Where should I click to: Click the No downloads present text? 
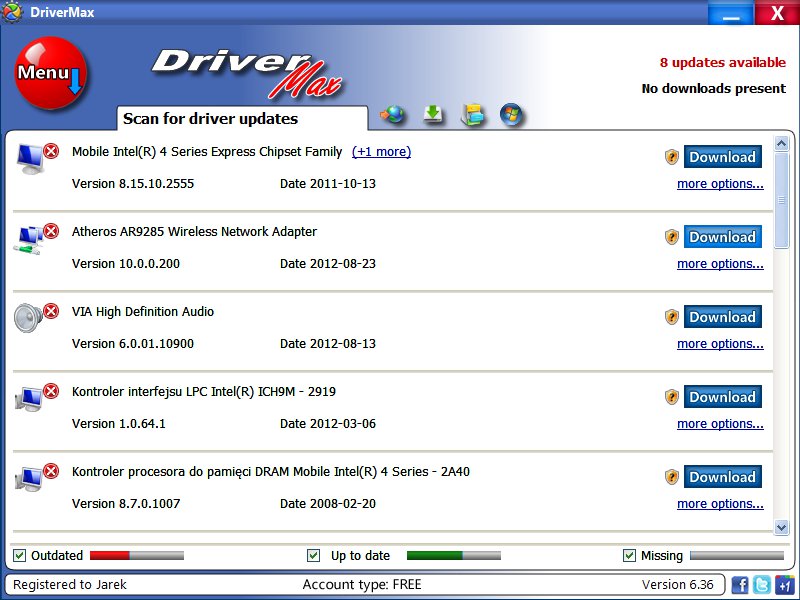(x=714, y=88)
